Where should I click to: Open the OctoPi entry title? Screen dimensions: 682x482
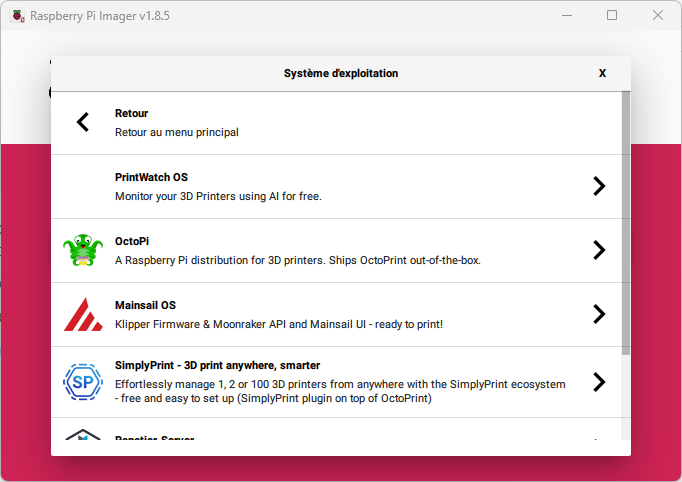pyautogui.click(x=132, y=241)
